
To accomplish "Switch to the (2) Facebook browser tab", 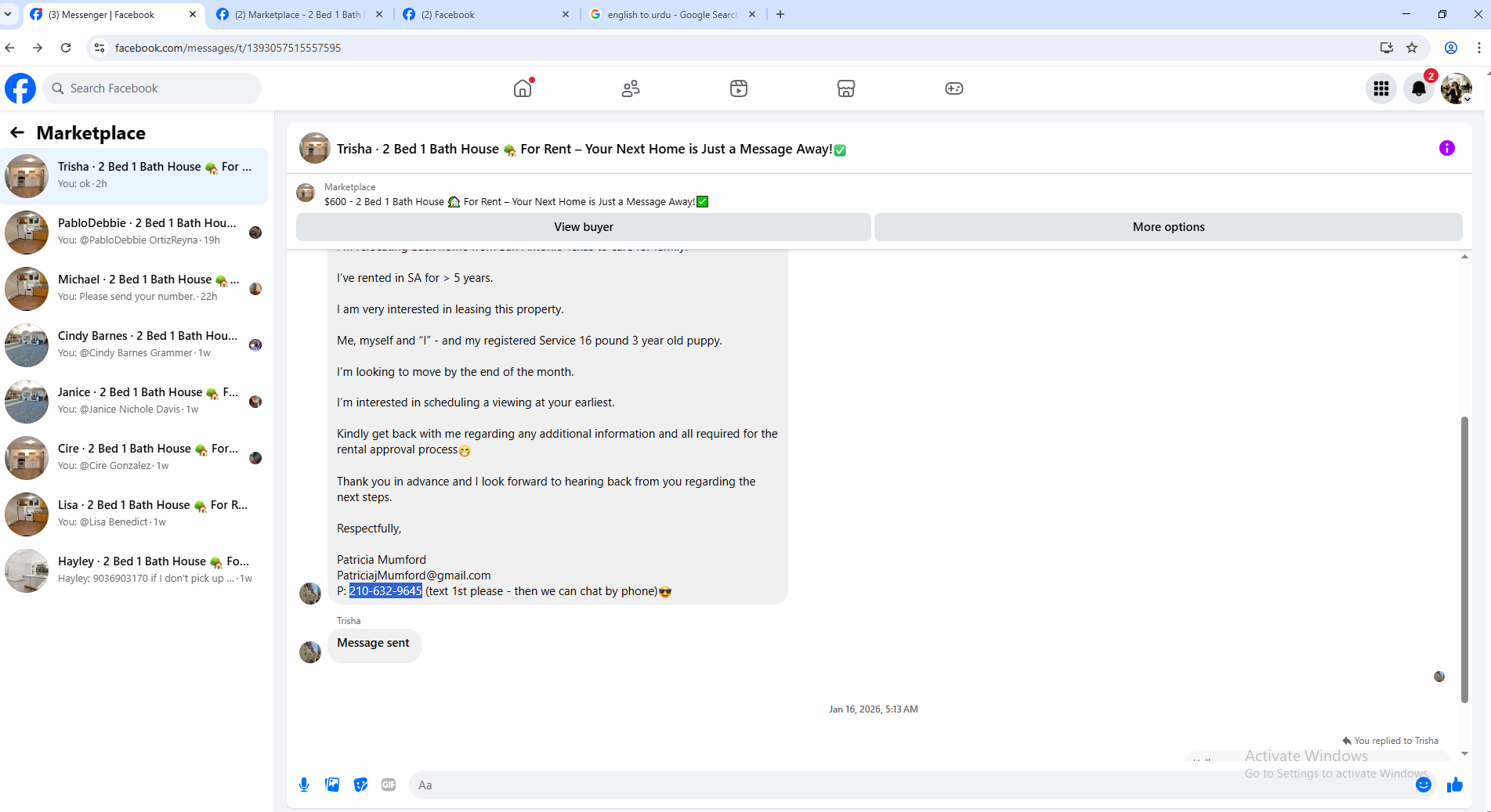I will (486, 14).
